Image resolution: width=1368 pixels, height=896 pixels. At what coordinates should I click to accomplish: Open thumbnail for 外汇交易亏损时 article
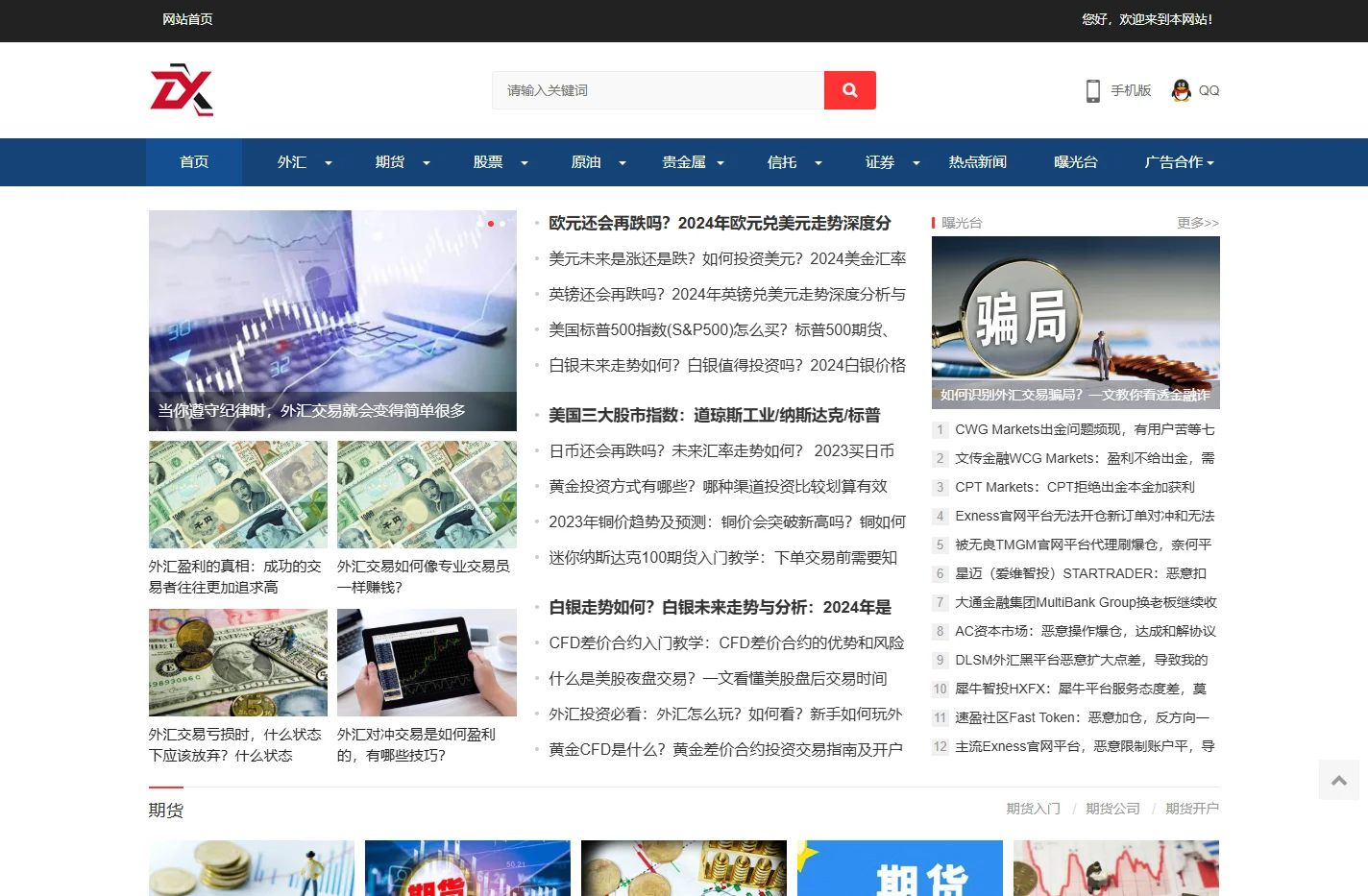238,663
